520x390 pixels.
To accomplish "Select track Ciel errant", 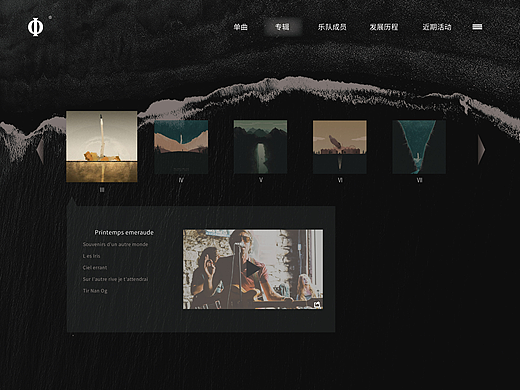I will click(x=95, y=268).
